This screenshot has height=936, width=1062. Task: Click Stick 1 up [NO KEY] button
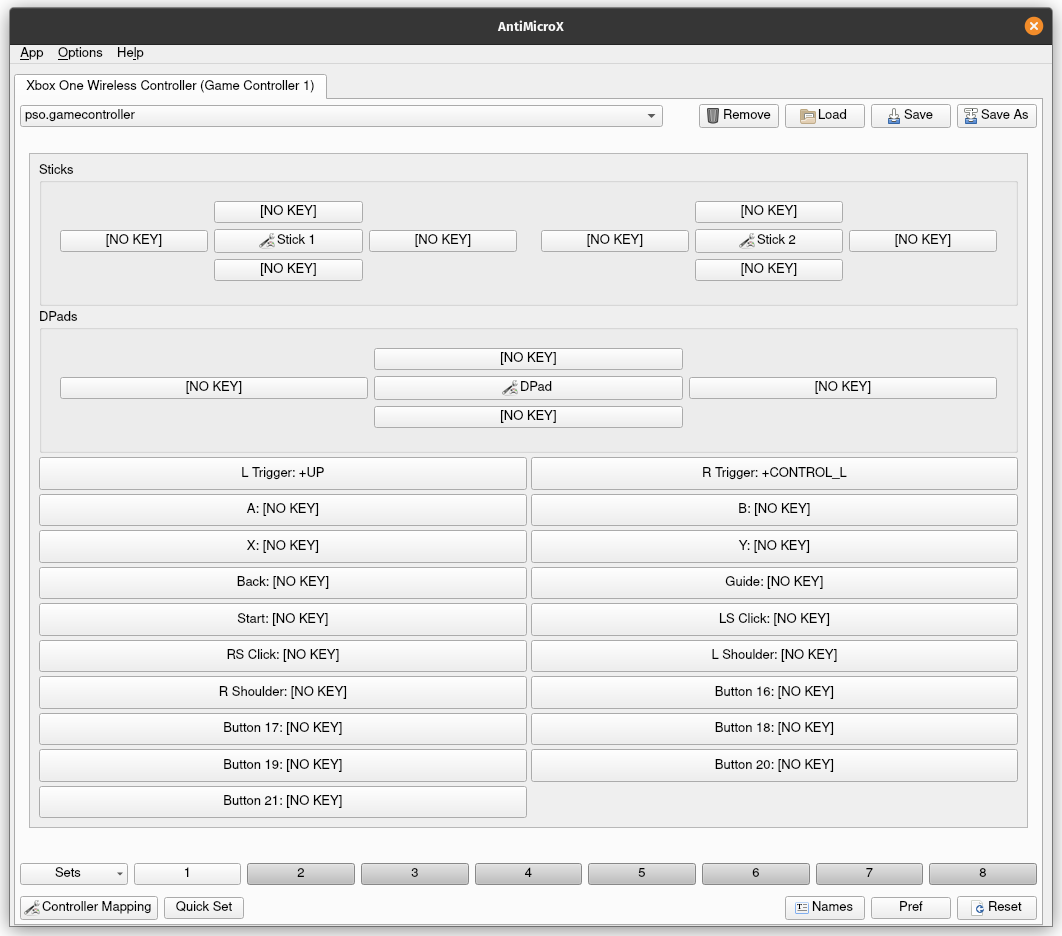click(289, 211)
